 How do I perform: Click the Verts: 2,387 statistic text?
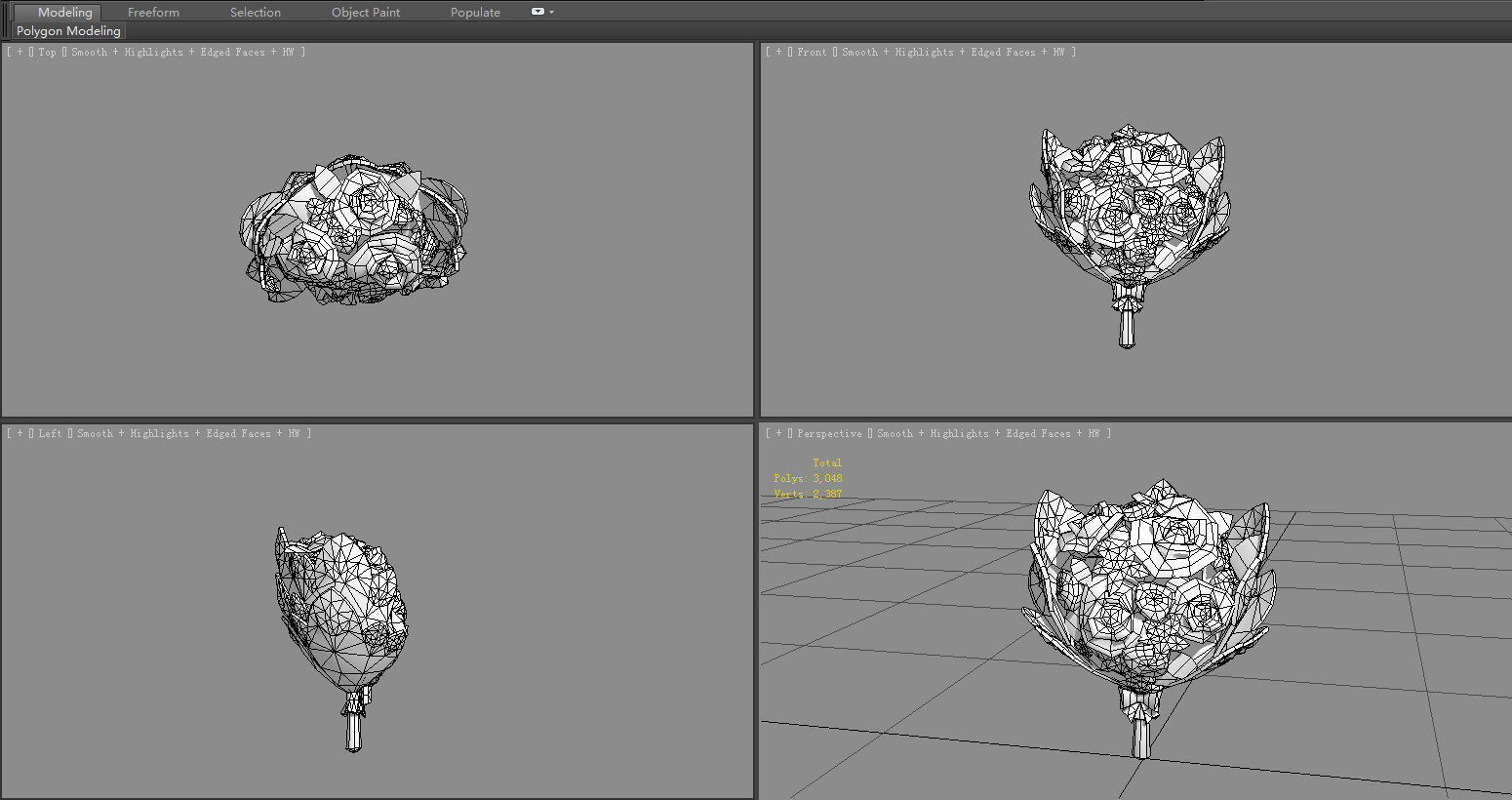(x=808, y=495)
